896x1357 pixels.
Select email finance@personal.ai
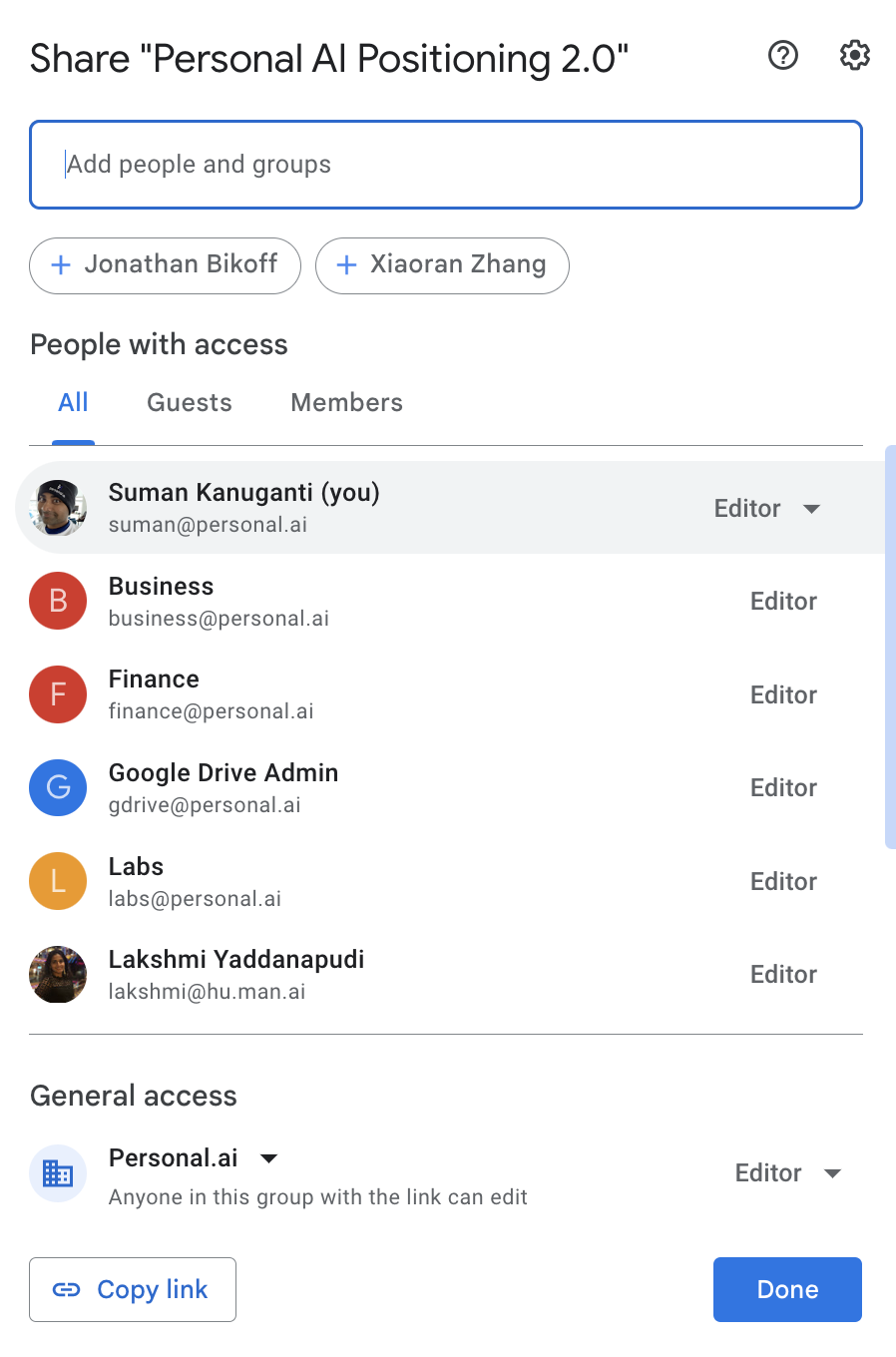(x=211, y=711)
